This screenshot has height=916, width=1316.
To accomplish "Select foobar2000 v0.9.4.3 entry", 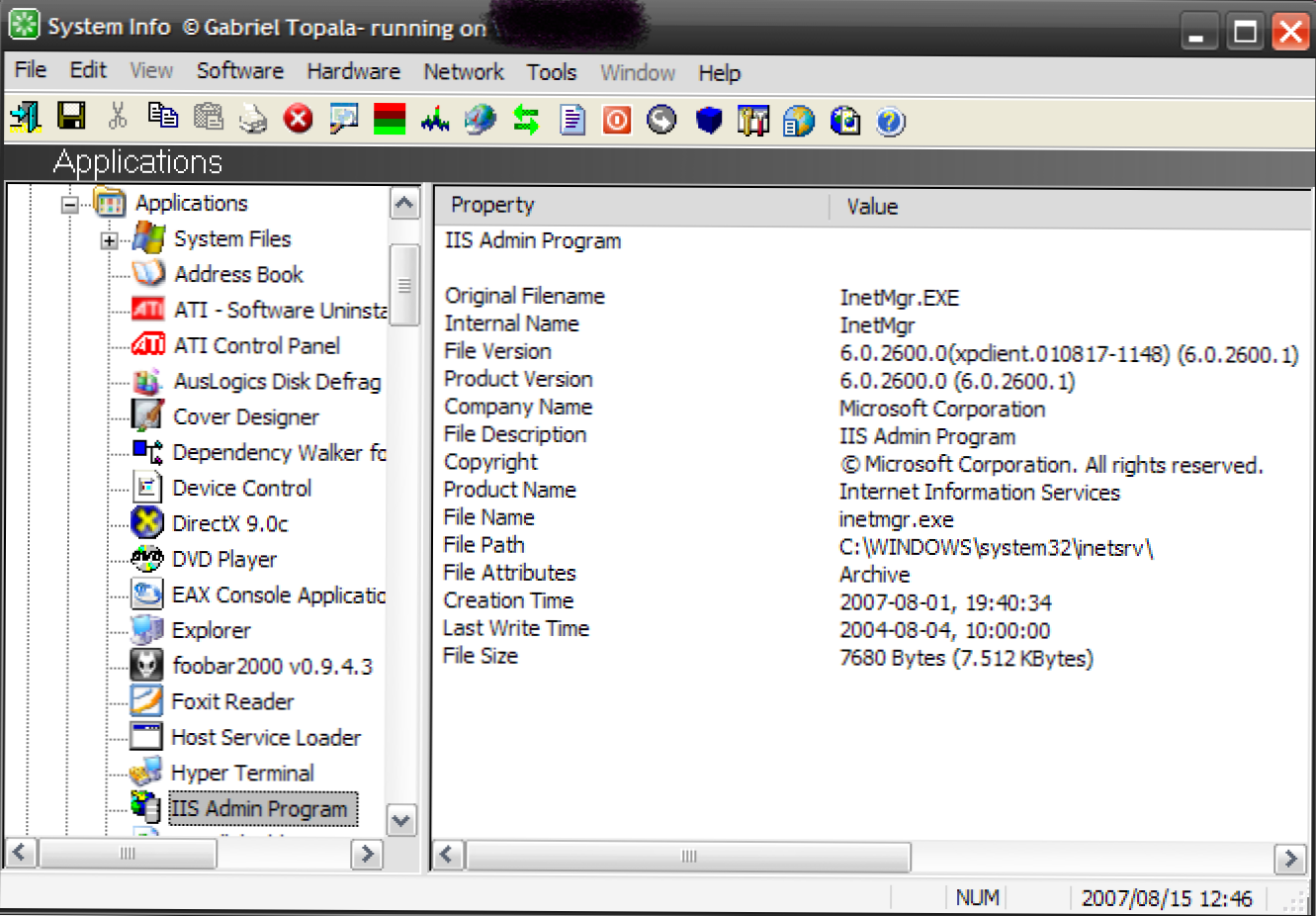I will click(272, 666).
